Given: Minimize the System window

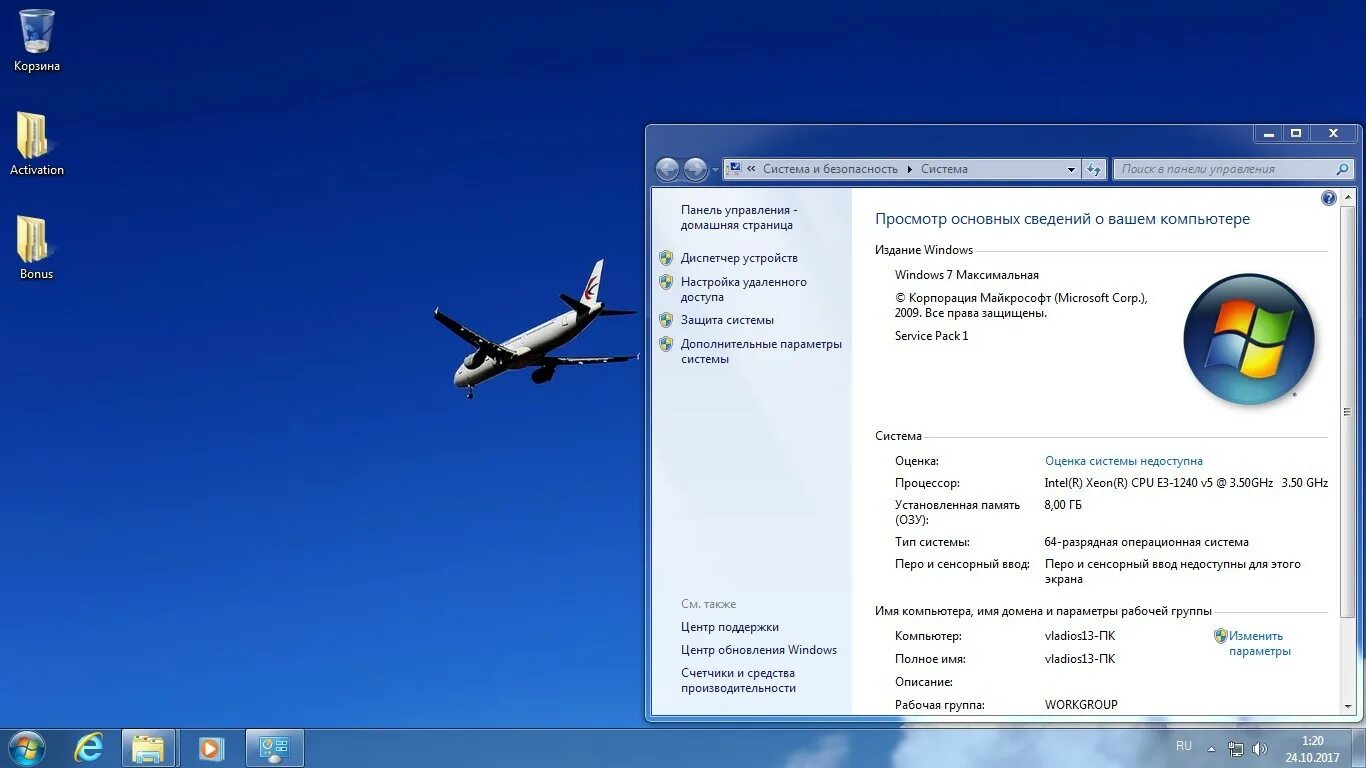Looking at the screenshot, I should coord(1269,134).
